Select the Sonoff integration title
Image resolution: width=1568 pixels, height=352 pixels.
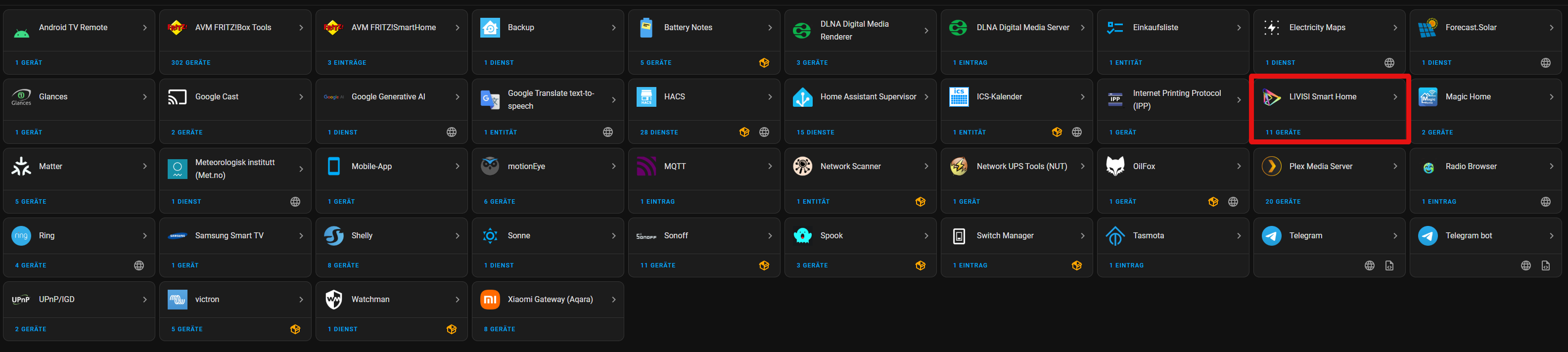pos(676,235)
